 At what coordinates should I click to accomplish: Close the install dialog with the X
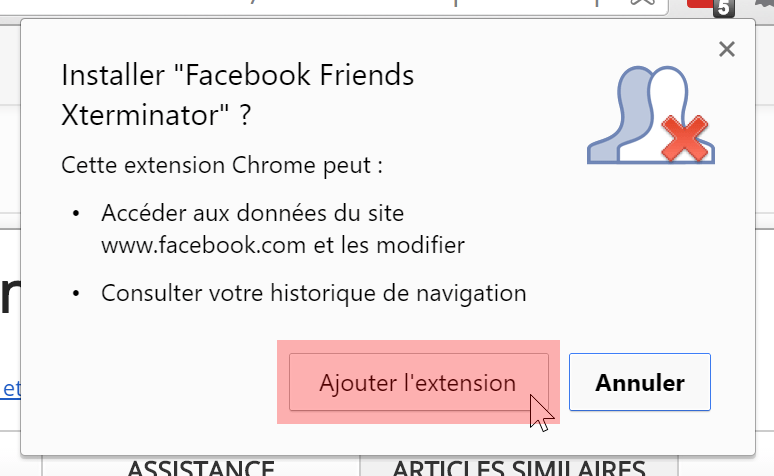tap(727, 49)
